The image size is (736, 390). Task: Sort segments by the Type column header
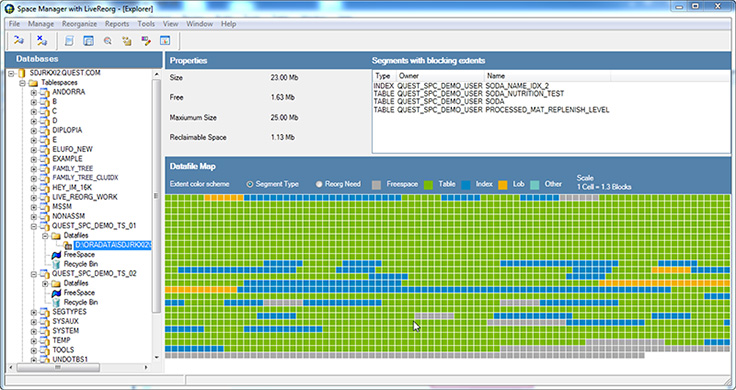(384, 76)
